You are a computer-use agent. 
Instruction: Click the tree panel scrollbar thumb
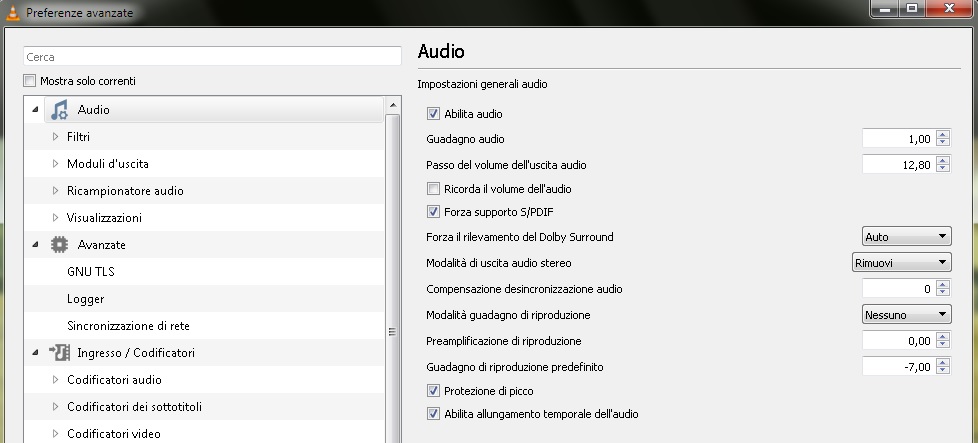click(392, 278)
